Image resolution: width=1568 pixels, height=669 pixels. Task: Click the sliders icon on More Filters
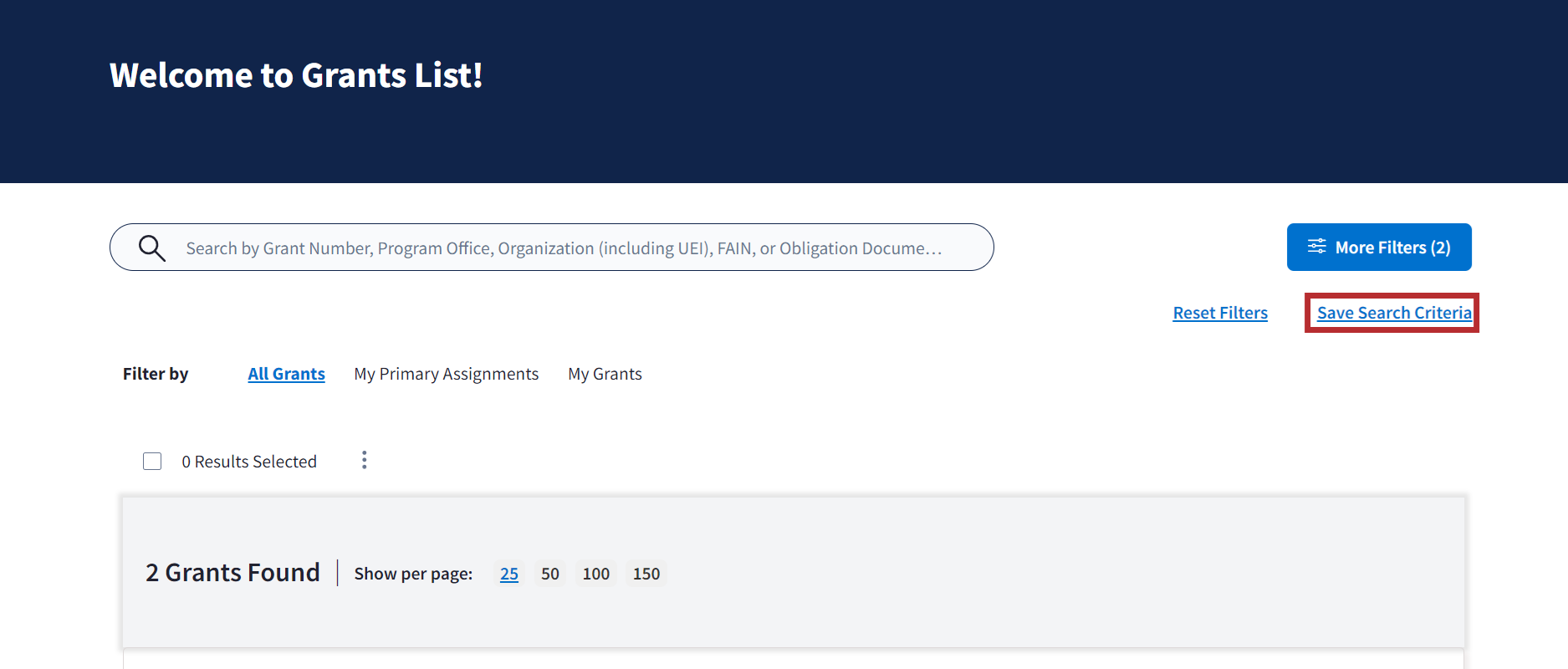[x=1316, y=247]
